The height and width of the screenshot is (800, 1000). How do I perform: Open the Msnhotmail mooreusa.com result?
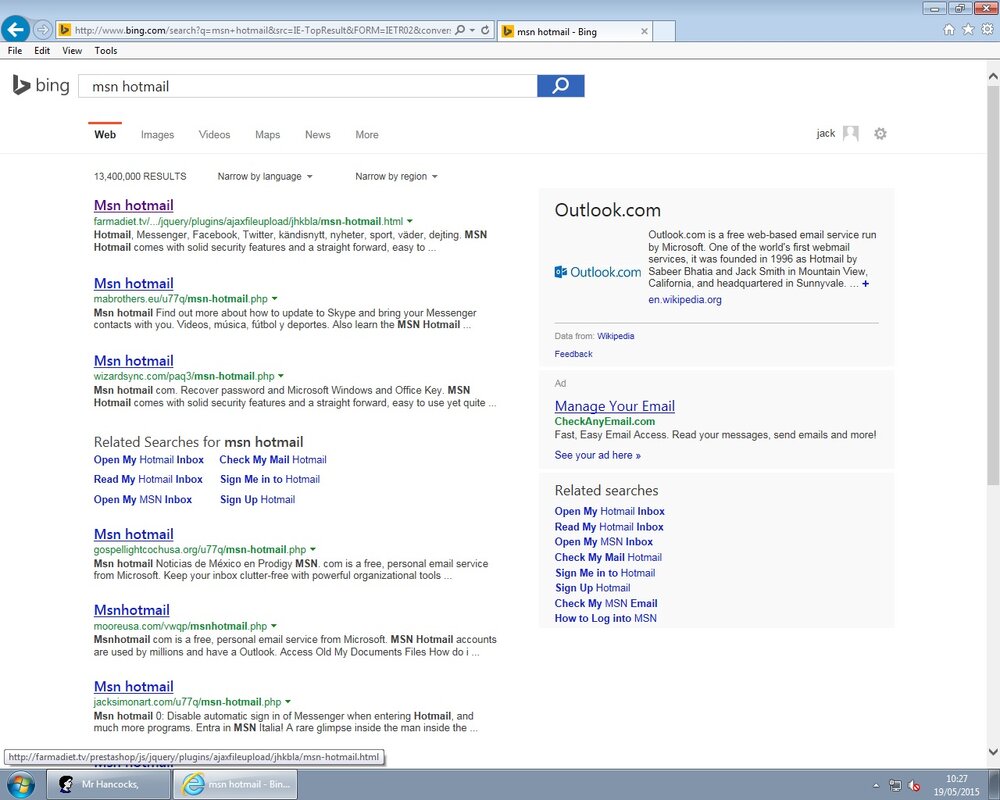(131, 610)
